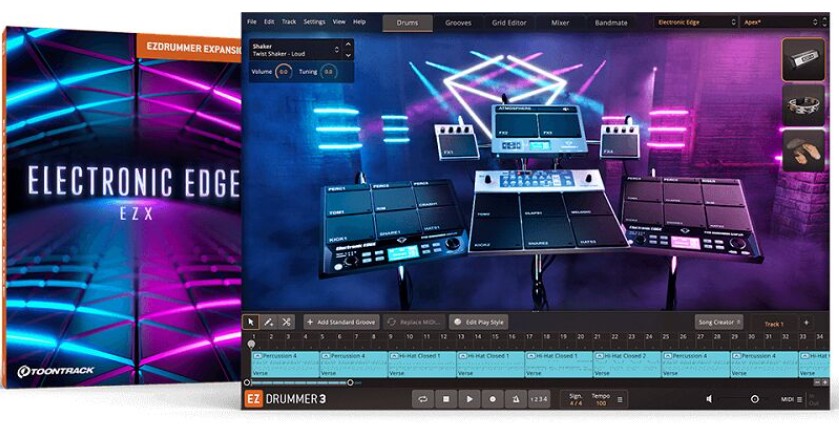Screen dimensions: 839x430
Task: Switch to the Grid Editor tab
Action: point(509,23)
